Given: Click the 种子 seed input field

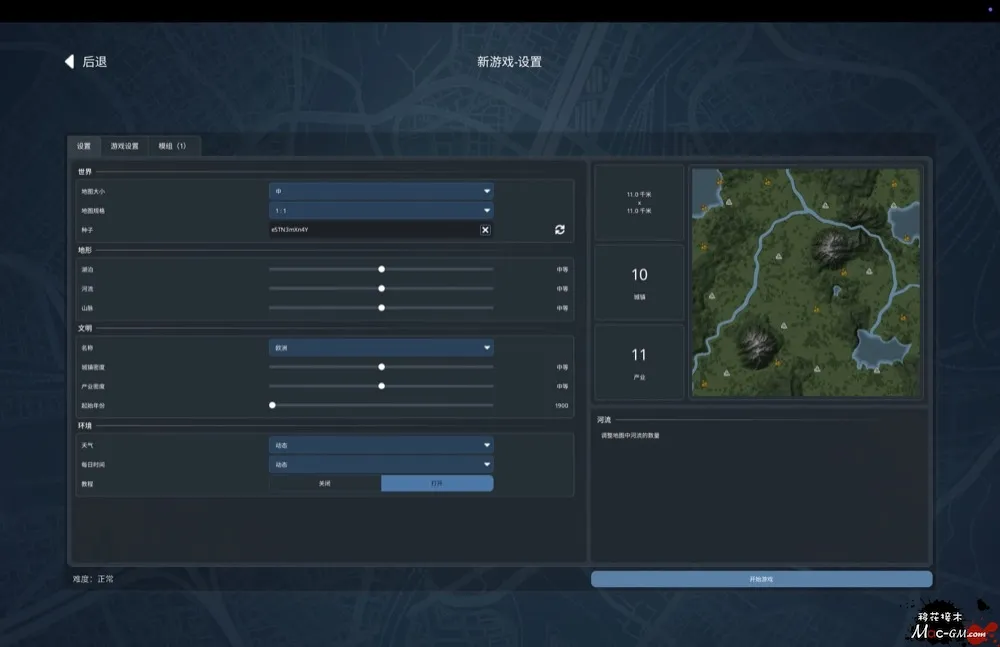Looking at the screenshot, I should (x=374, y=230).
